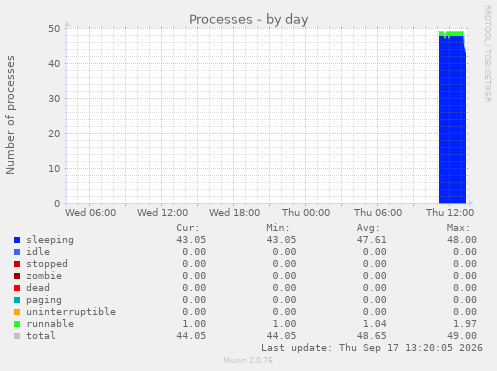
Task: Click the 20 y-axis tick label
Action: click(x=54, y=134)
